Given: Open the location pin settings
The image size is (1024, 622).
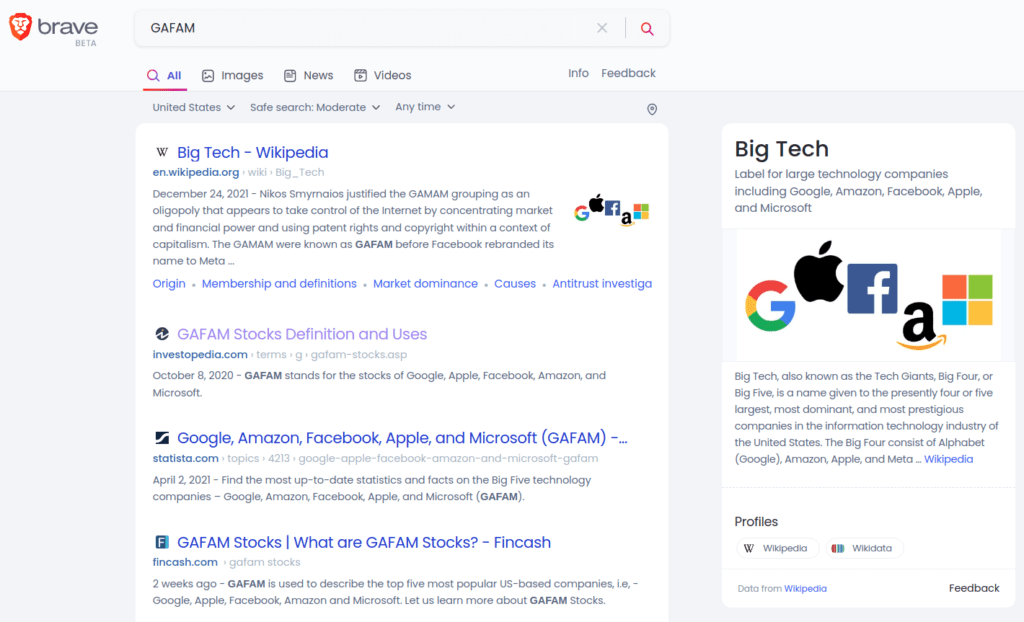Looking at the screenshot, I should pos(652,109).
